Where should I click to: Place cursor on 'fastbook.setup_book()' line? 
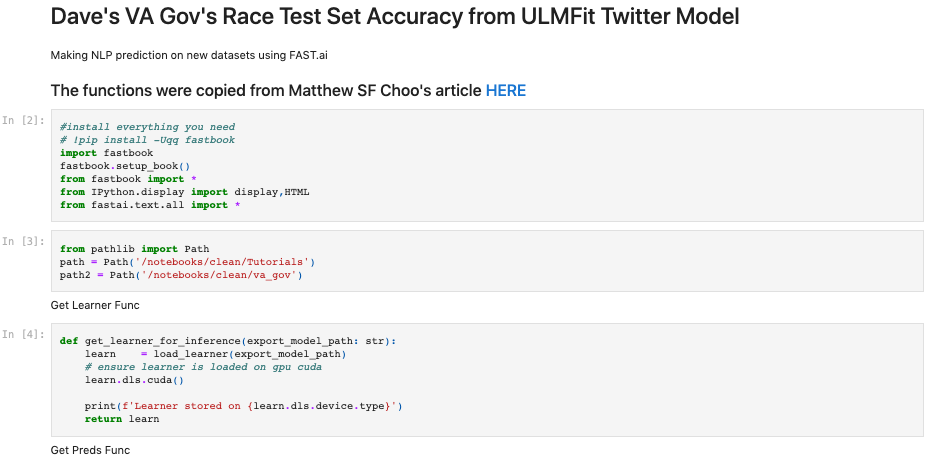click(x=125, y=166)
